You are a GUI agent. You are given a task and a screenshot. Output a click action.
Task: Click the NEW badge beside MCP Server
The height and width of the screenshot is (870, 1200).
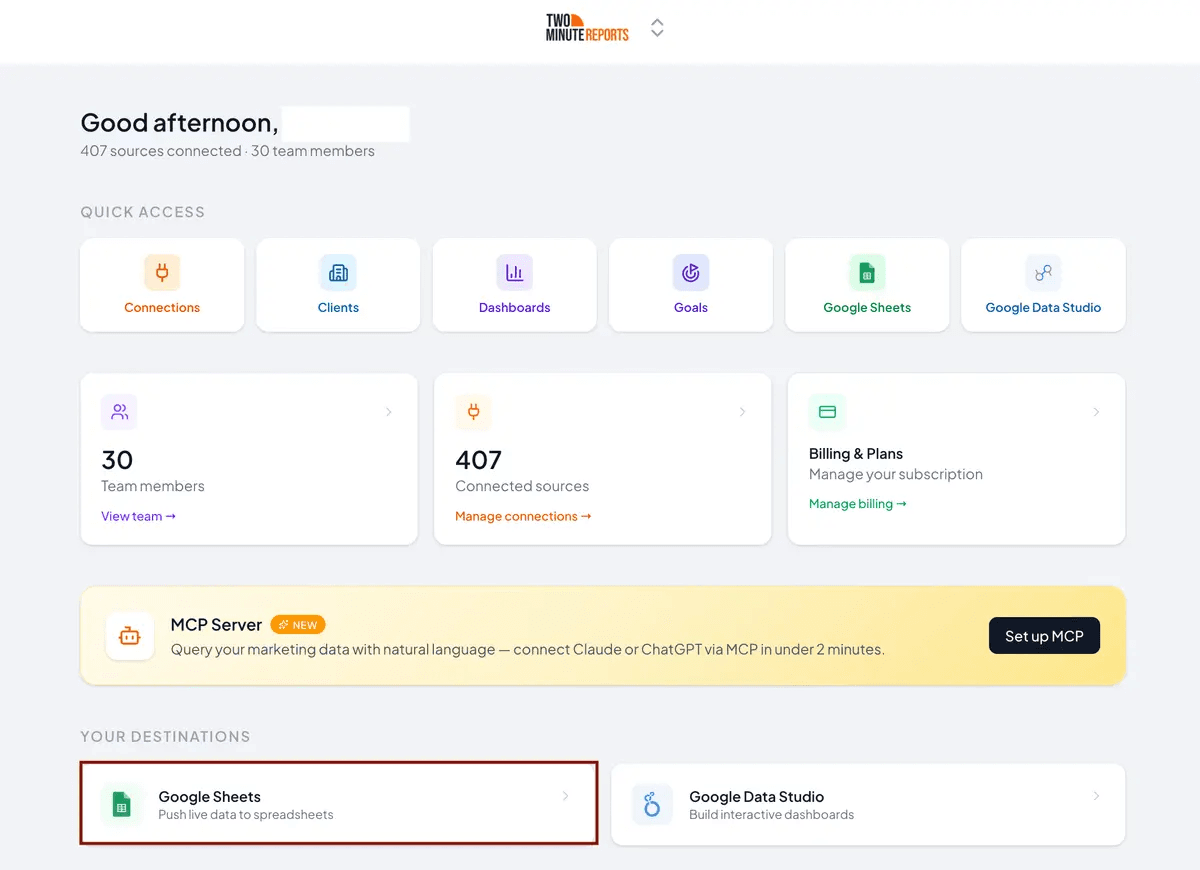[x=298, y=625]
